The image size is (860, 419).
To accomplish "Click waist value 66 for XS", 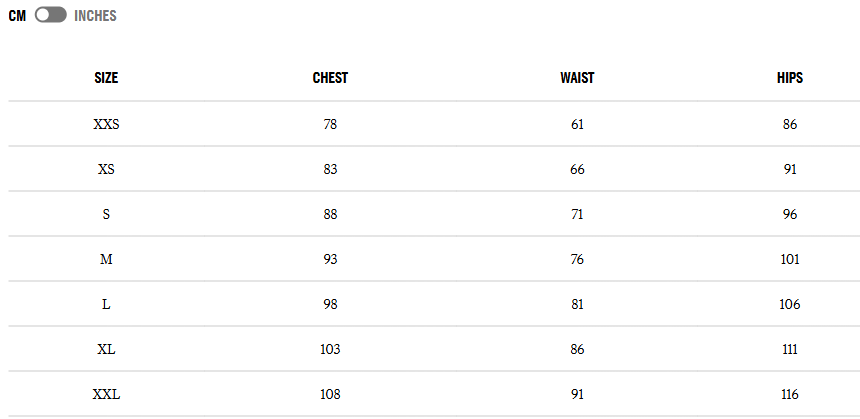I will [x=577, y=170].
